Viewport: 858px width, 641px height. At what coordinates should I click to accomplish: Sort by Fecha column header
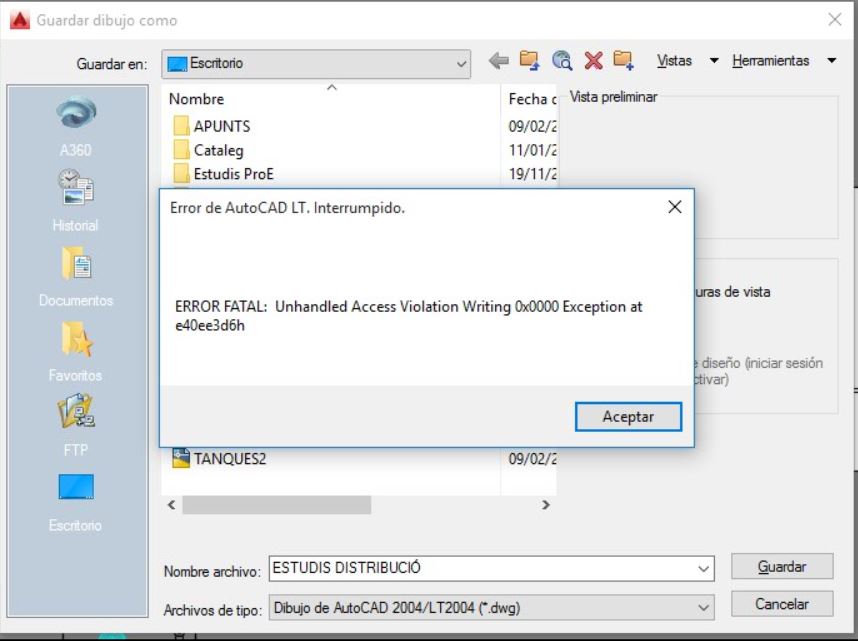tap(530, 99)
